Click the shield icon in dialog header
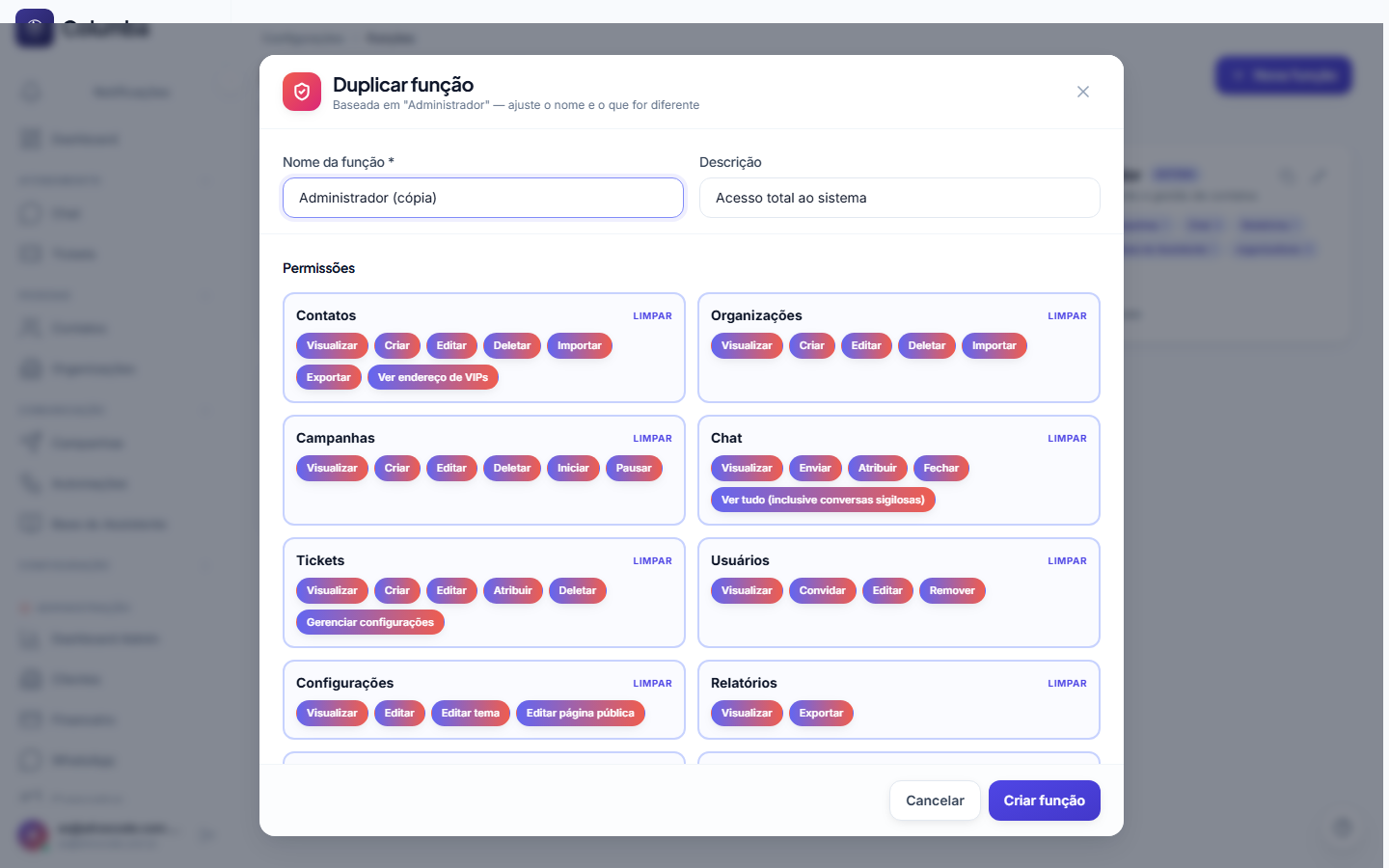 tap(302, 92)
